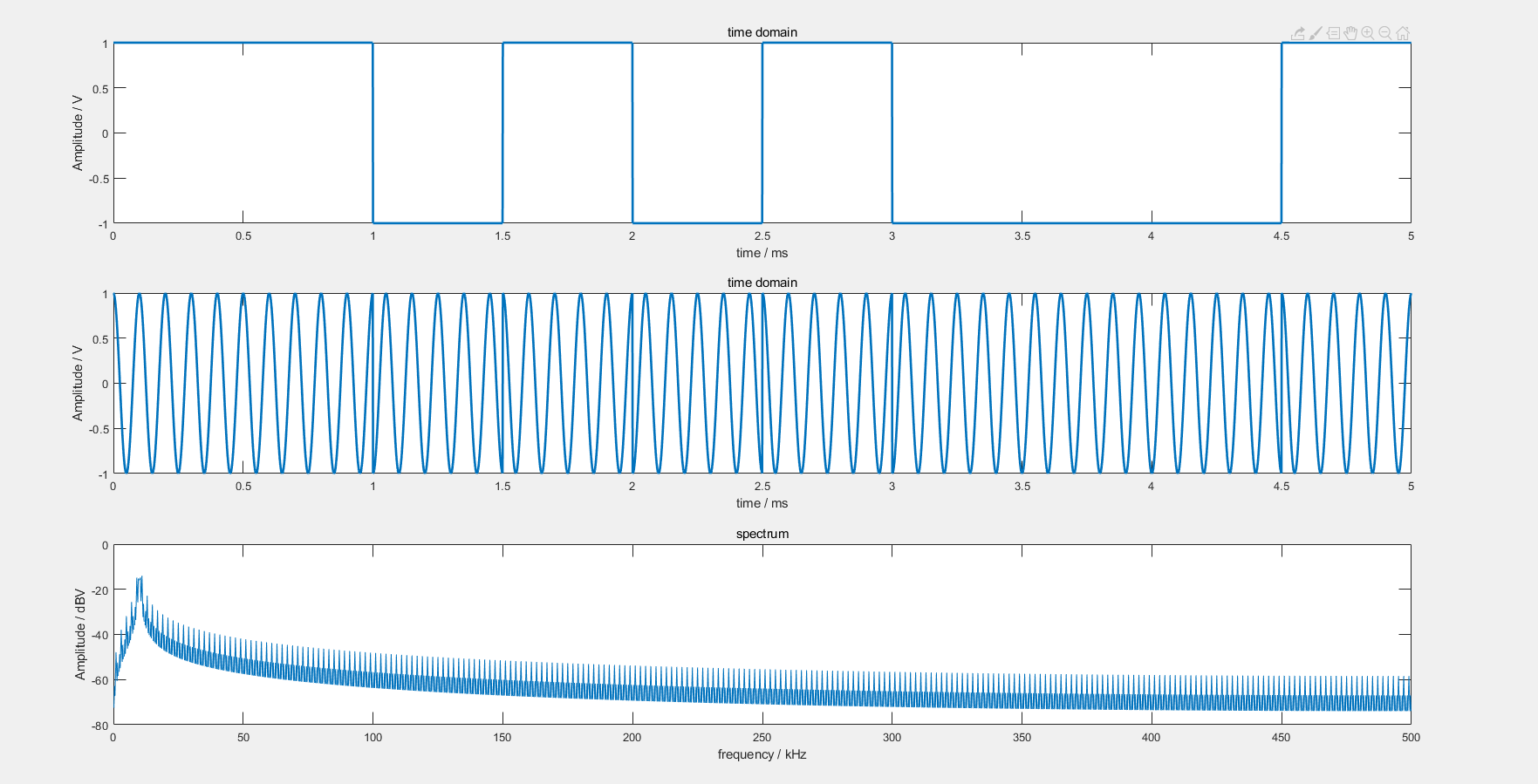The height and width of the screenshot is (784, 1538).
Task: Select "time / ms" label under sine wave
Action: [762, 503]
